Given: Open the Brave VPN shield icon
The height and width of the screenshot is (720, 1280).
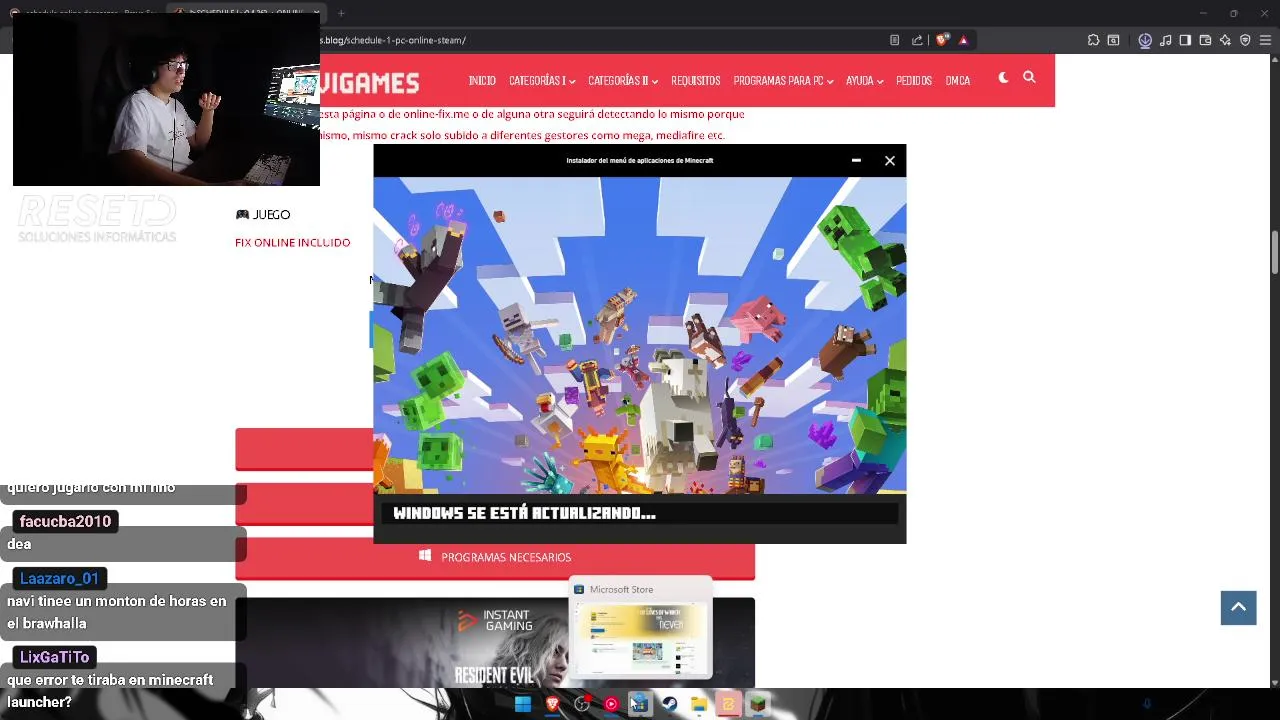Looking at the screenshot, I should click(1245, 40).
